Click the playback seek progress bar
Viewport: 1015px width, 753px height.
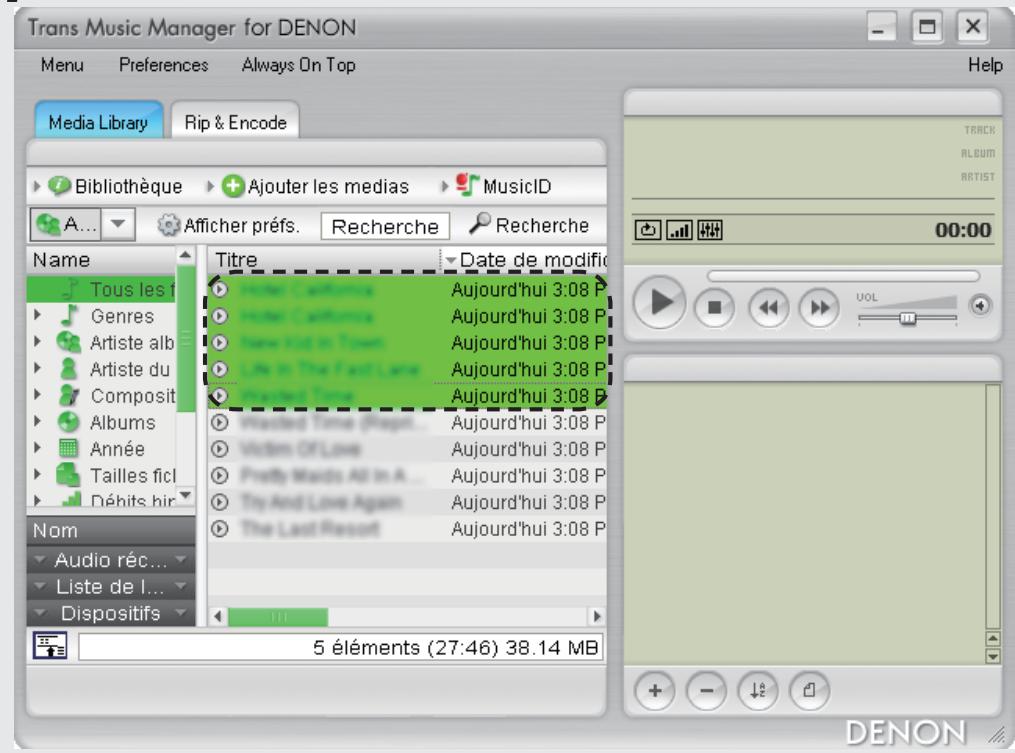(843, 276)
